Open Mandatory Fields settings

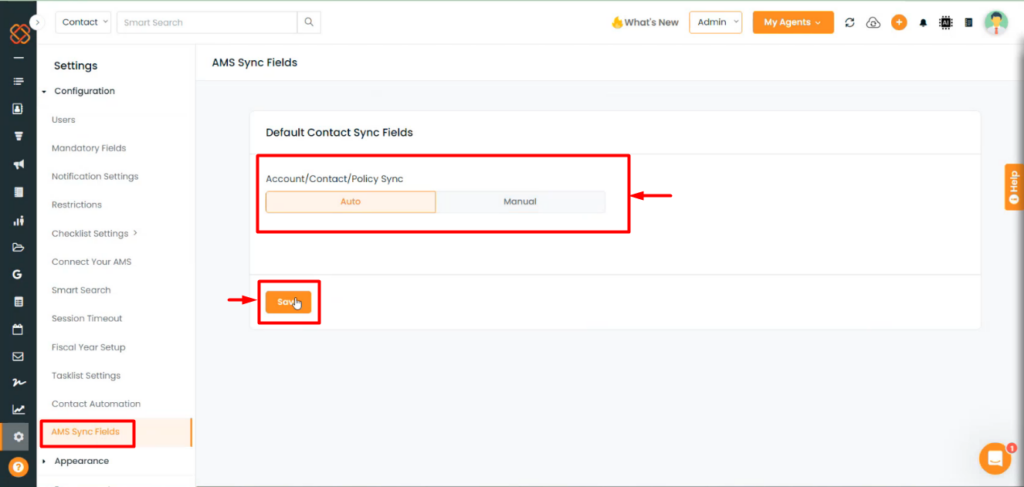[x=89, y=148]
